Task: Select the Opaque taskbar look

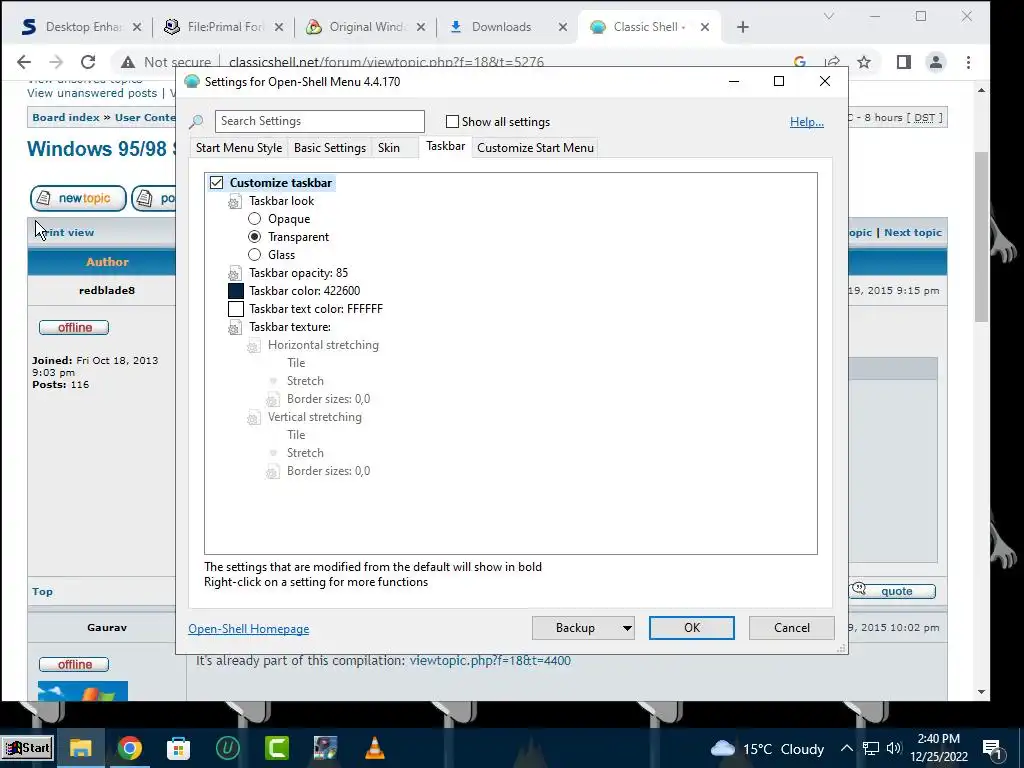Action: [x=255, y=219]
